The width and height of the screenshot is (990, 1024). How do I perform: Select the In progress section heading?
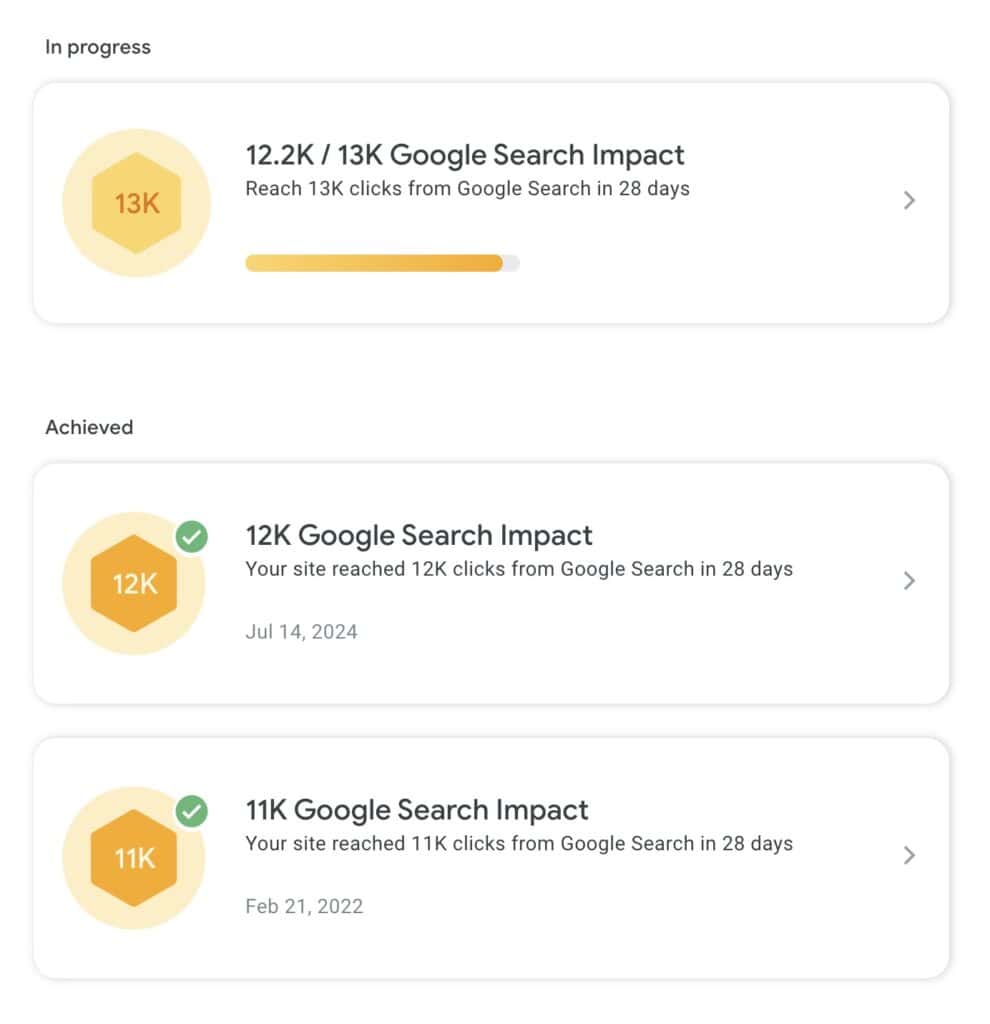pyautogui.click(x=98, y=47)
